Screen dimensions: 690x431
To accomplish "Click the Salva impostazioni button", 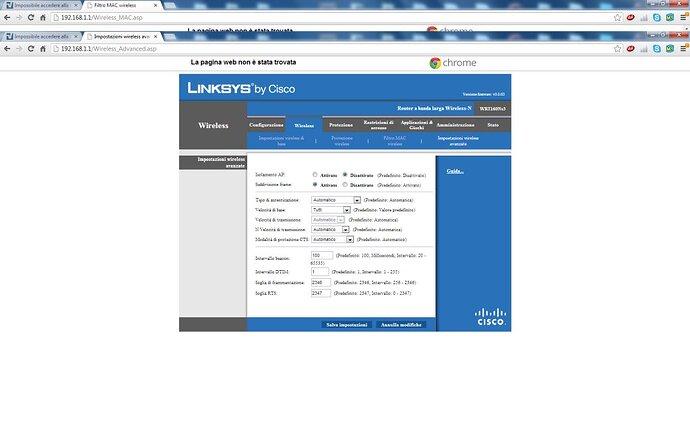I will 346,325.
